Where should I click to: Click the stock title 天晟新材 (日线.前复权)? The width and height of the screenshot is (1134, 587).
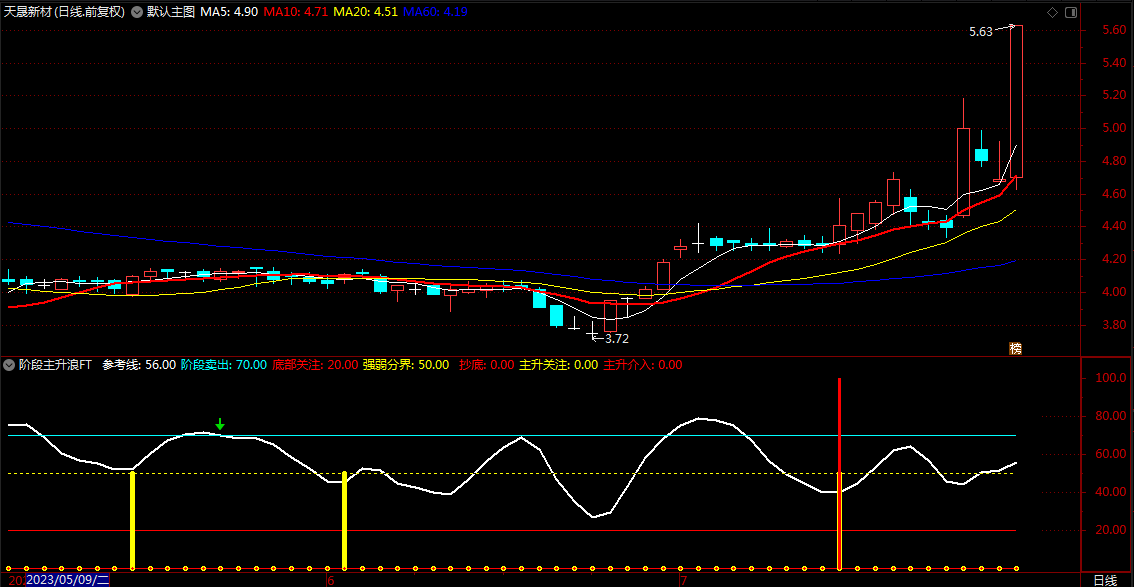[64, 12]
